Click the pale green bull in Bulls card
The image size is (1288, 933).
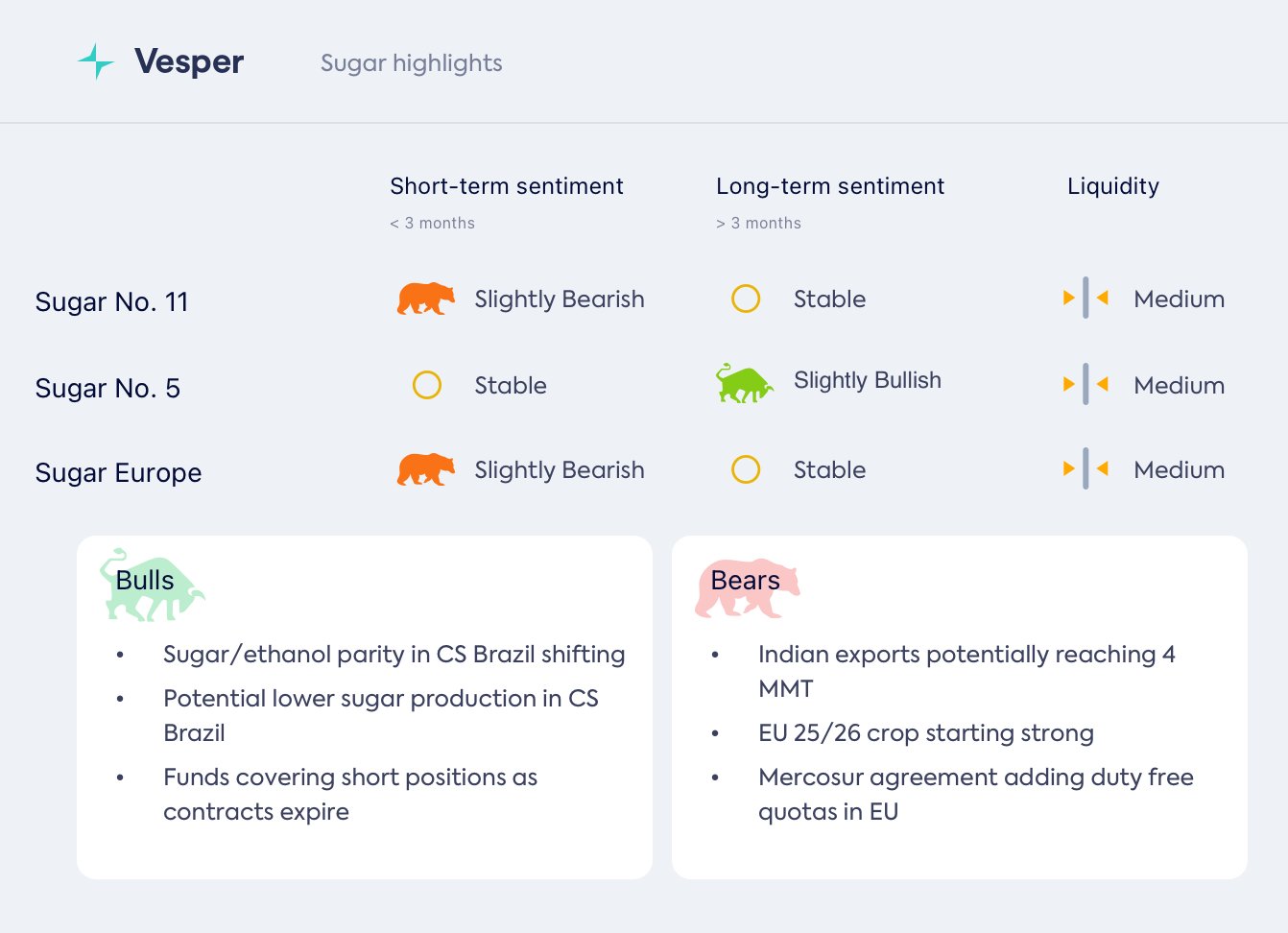click(152, 586)
